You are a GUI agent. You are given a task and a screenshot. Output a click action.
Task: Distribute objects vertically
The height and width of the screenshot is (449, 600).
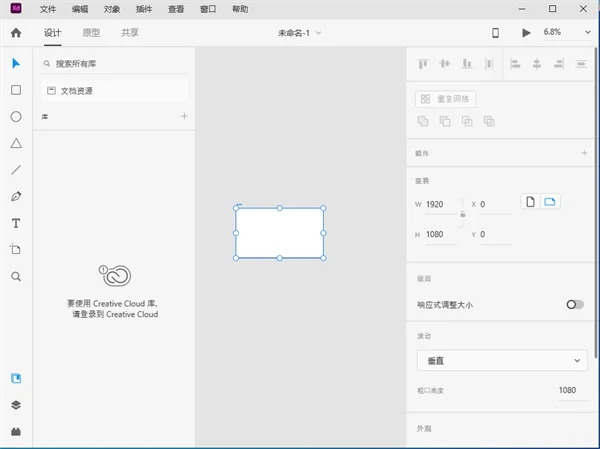tap(581, 64)
